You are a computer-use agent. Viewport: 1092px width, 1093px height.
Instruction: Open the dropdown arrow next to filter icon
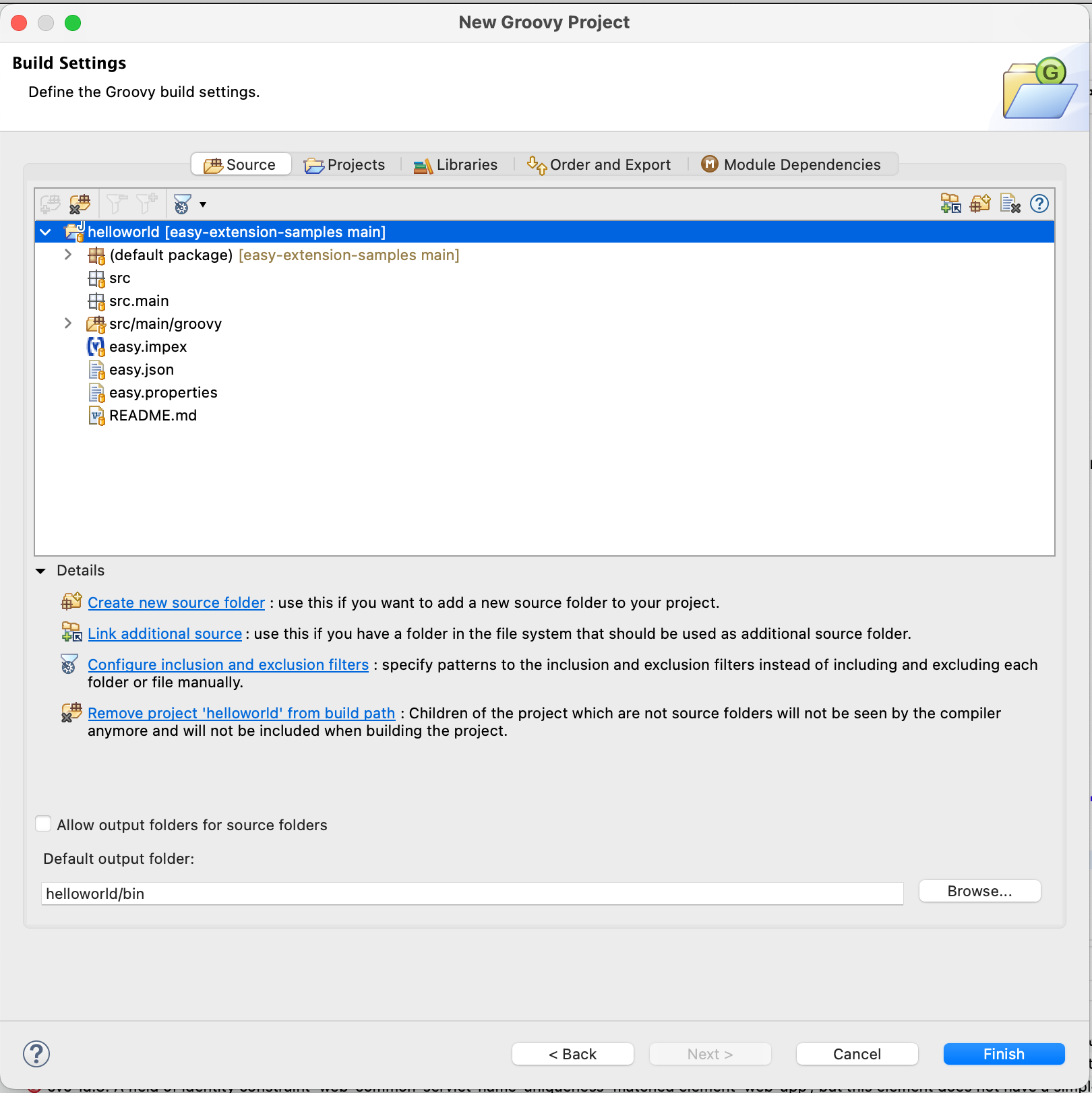(202, 204)
